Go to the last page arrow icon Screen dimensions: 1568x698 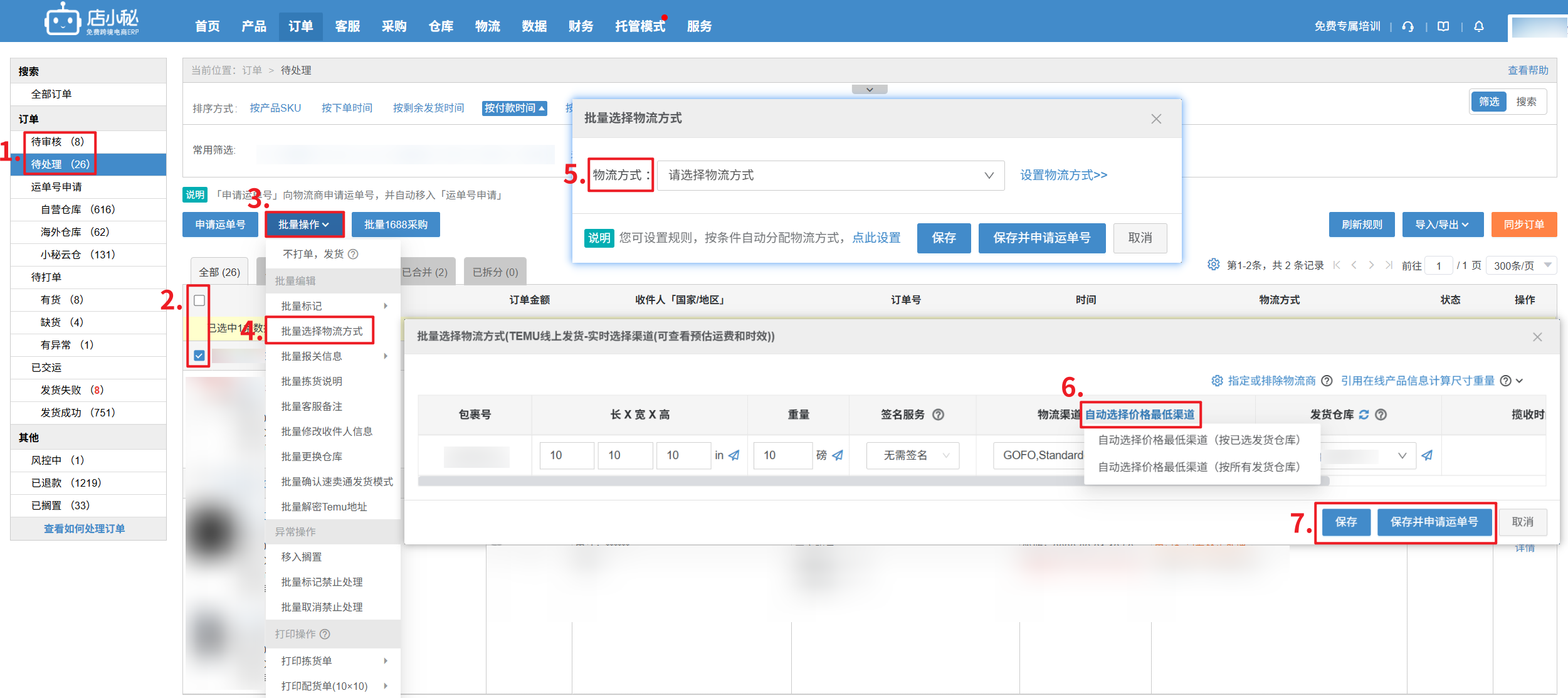click(x=1389, y=265)
